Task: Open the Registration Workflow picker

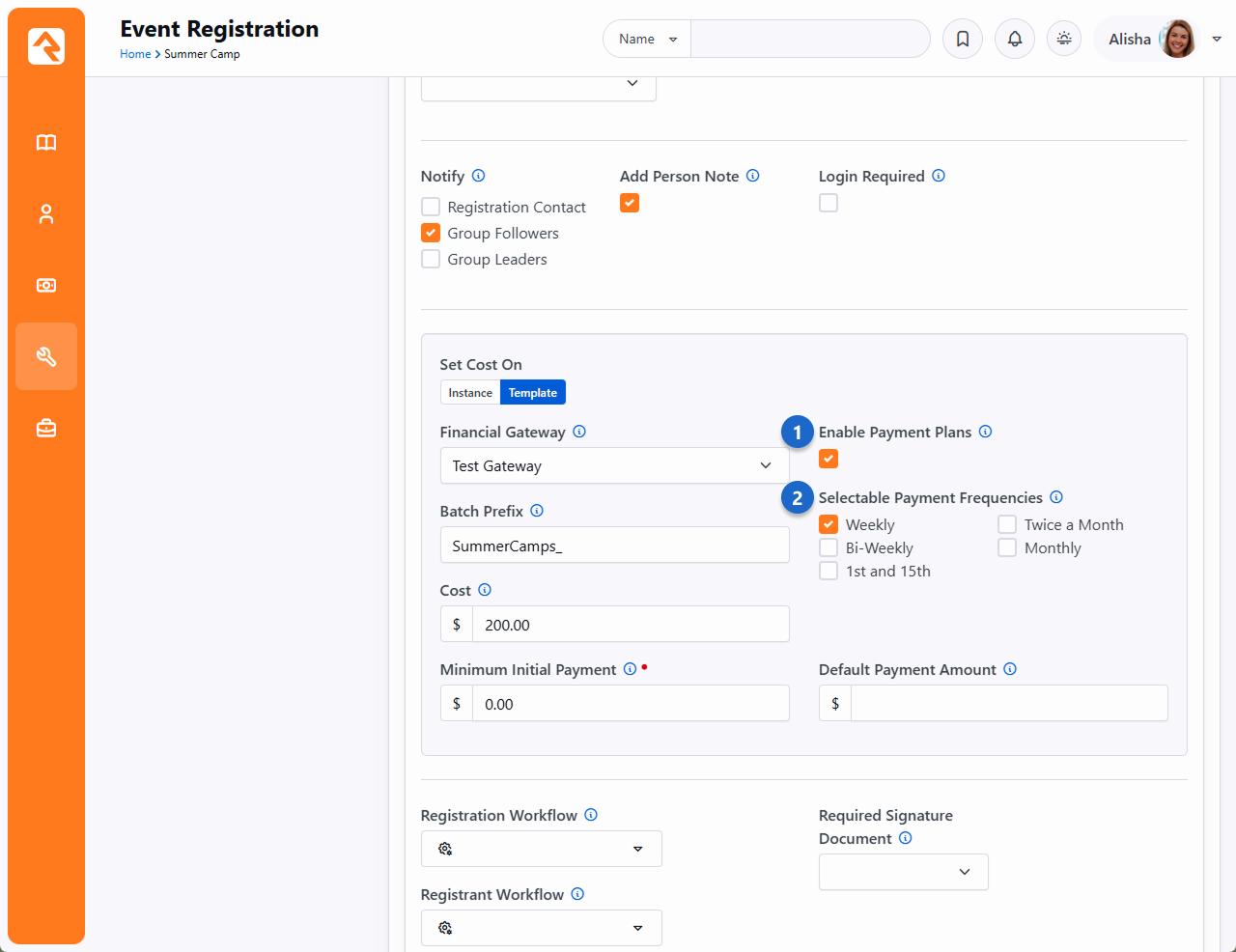Action: (x=541, y=849)
